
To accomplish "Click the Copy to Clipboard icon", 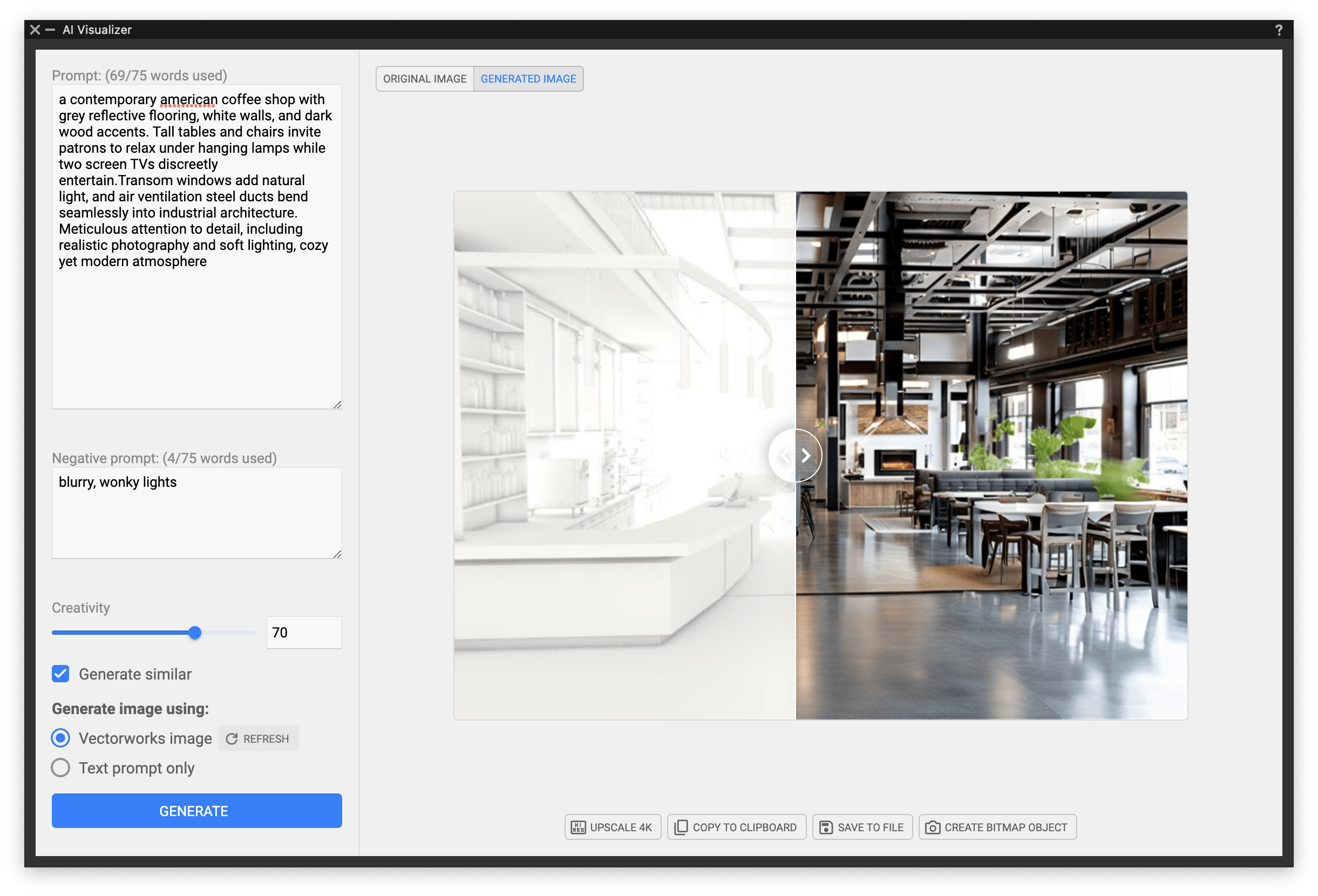I will [681, 827].
